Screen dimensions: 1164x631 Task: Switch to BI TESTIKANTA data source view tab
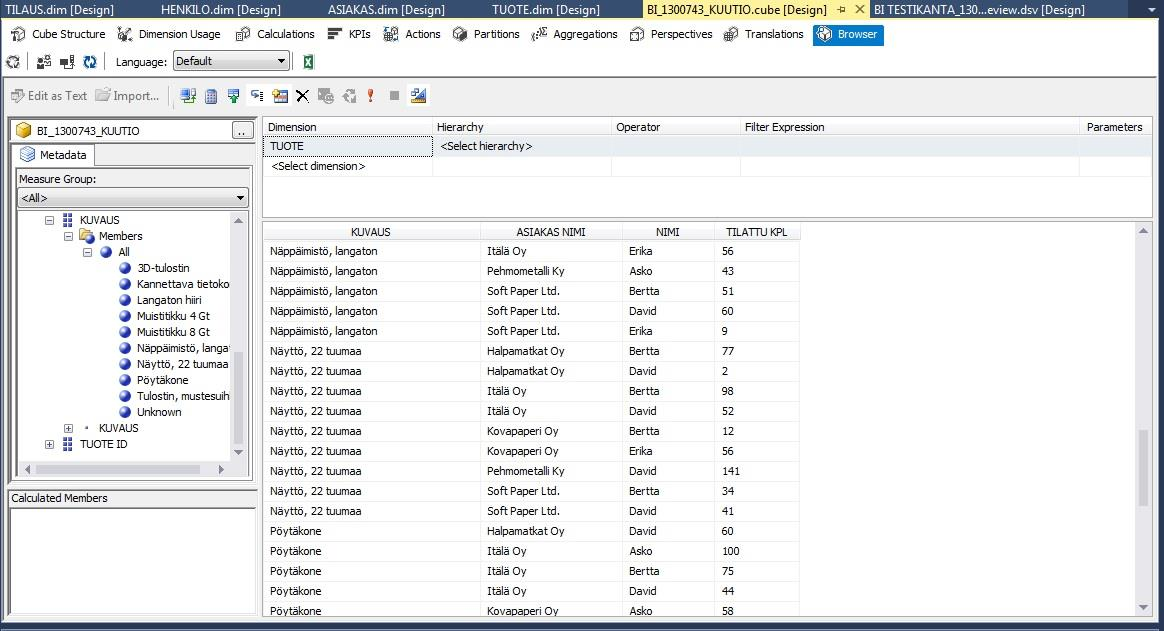coord(979,10)
